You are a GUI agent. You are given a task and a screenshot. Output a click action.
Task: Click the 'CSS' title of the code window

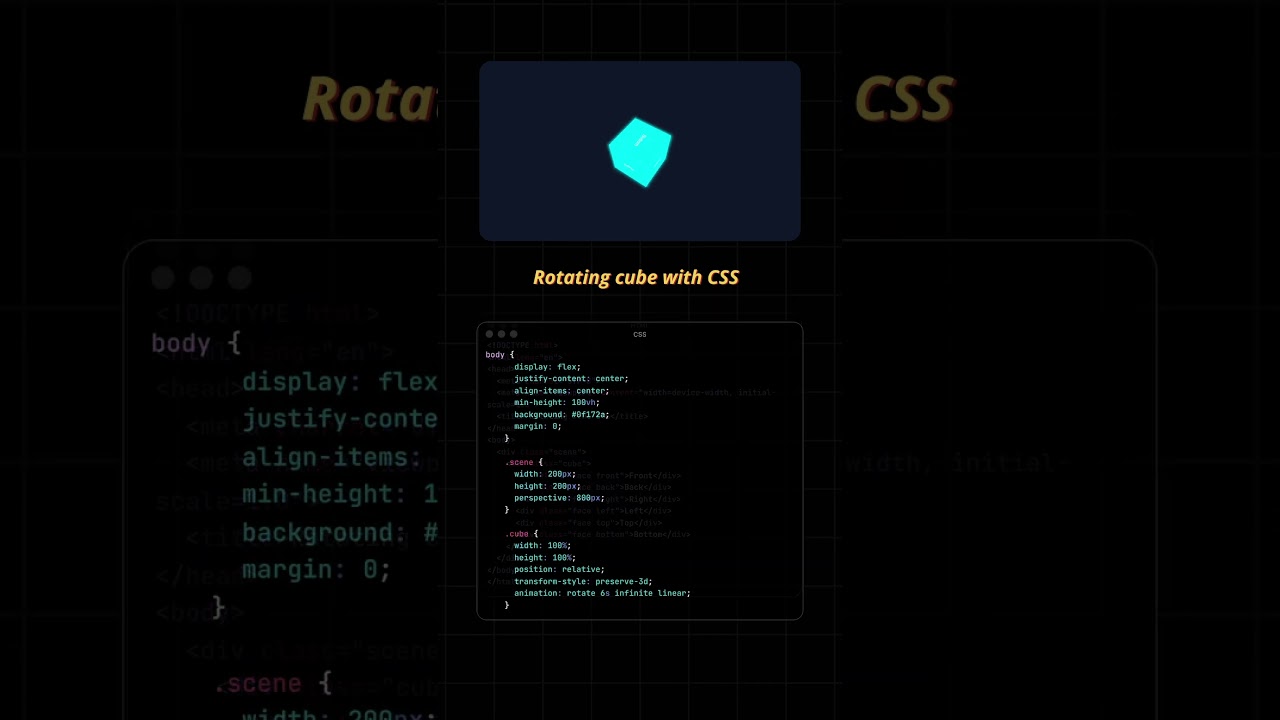(x=640, y=335)
